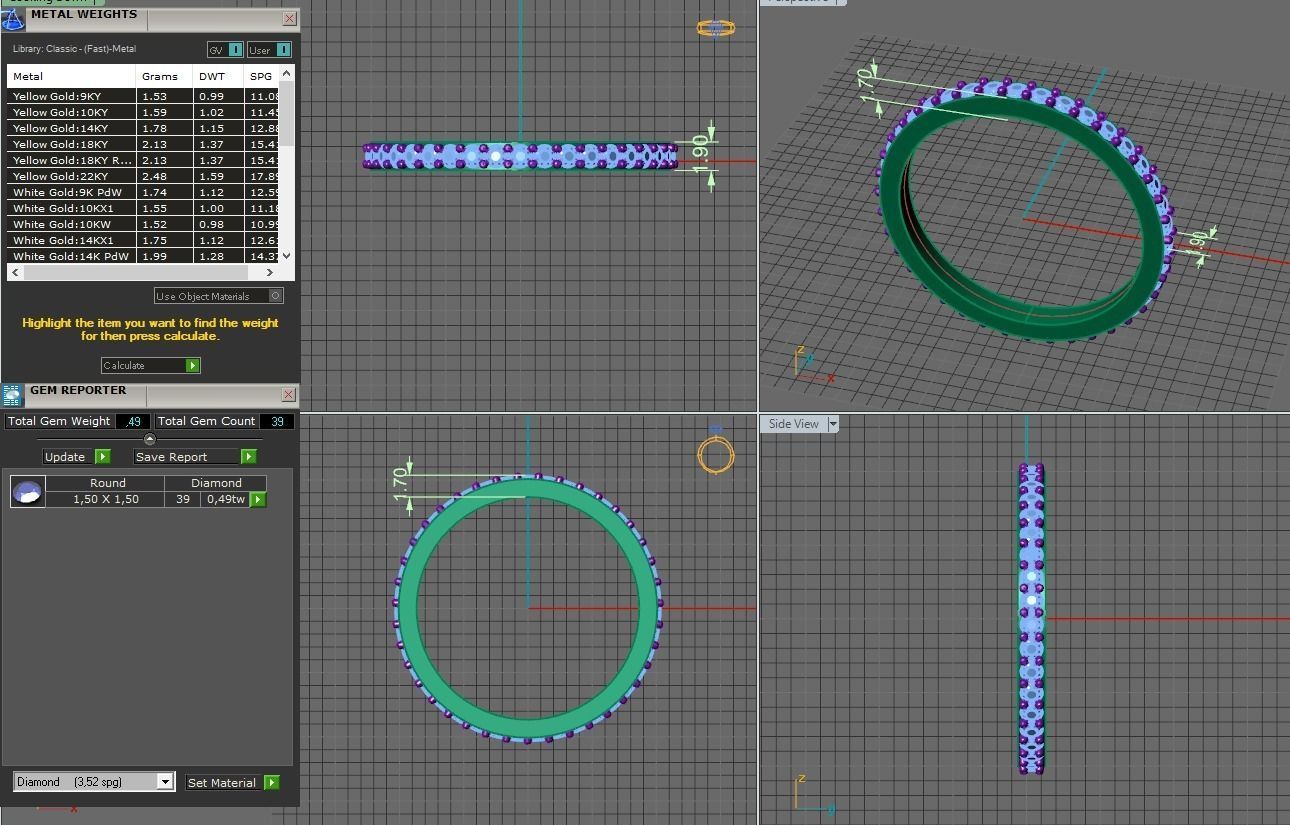
Task: Click the 1.00 DWT cell
Action: pyautogui.click(x=218, y=208)
